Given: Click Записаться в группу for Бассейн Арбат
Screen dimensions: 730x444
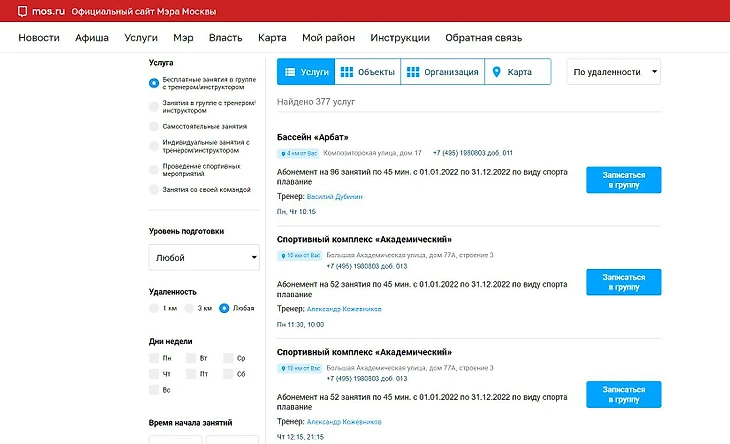Looking at the screenshot, I should coord(624,180).
